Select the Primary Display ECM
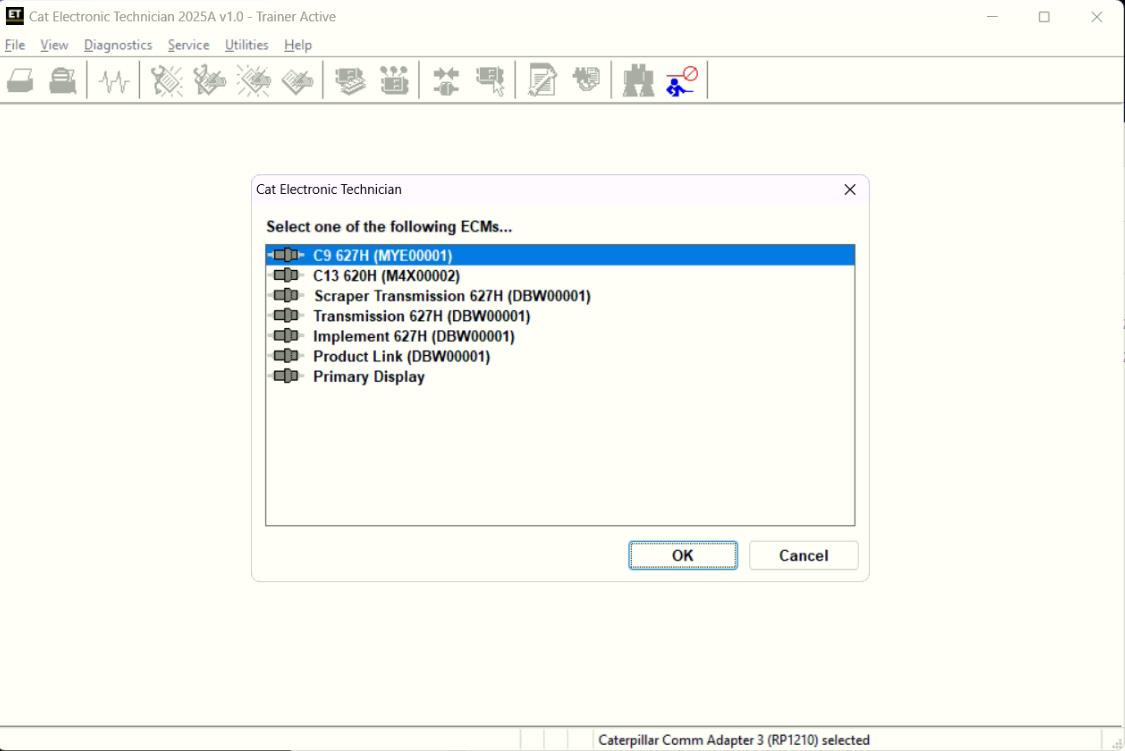This screenshot has width=1125, height=751. pyautogui.click(x=560, y=377)
